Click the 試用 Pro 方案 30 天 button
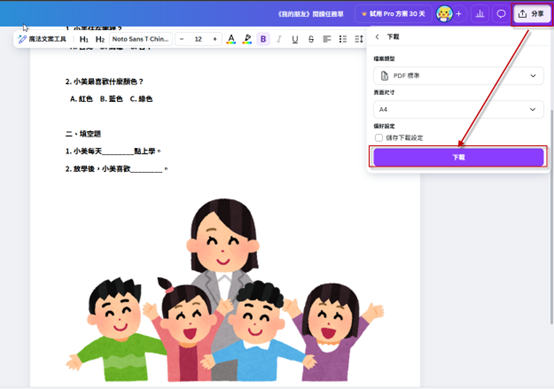Image resolution: width=554 pixels, height=389 pixels. [393, 14]
